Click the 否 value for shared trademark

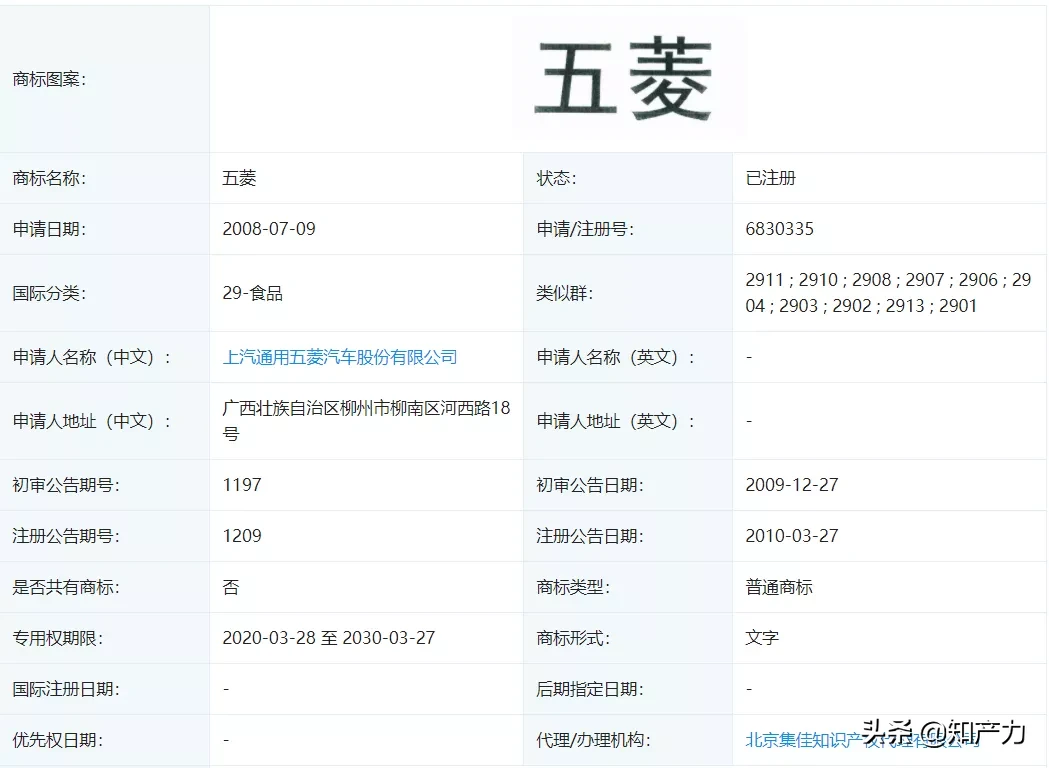pos(231,587)
